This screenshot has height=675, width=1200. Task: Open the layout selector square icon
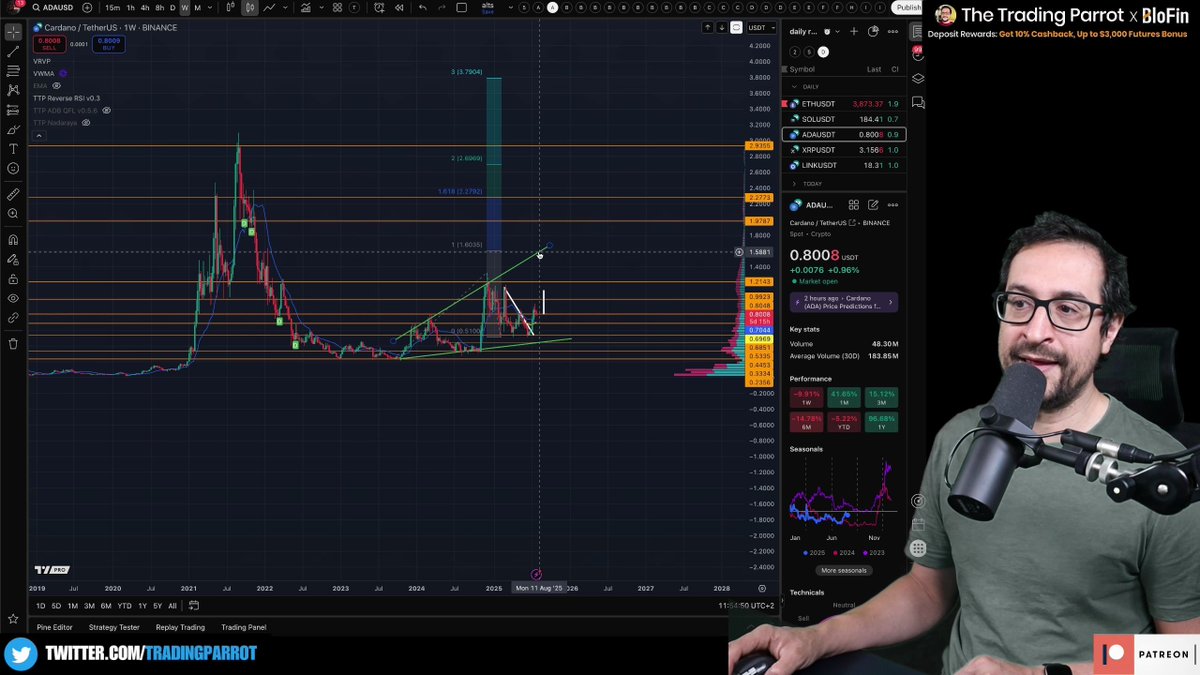point(462,8)
